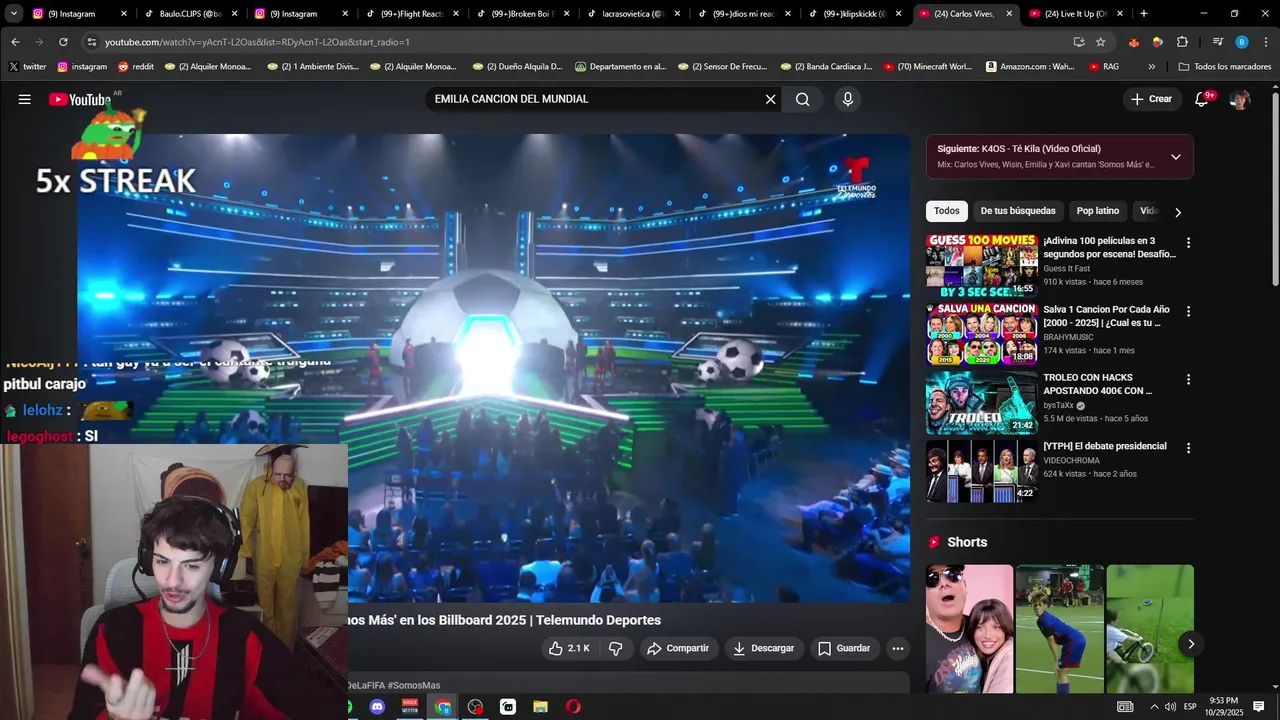Show next Shorts with arrow

pyautogui.click(x=1190, y=644)
